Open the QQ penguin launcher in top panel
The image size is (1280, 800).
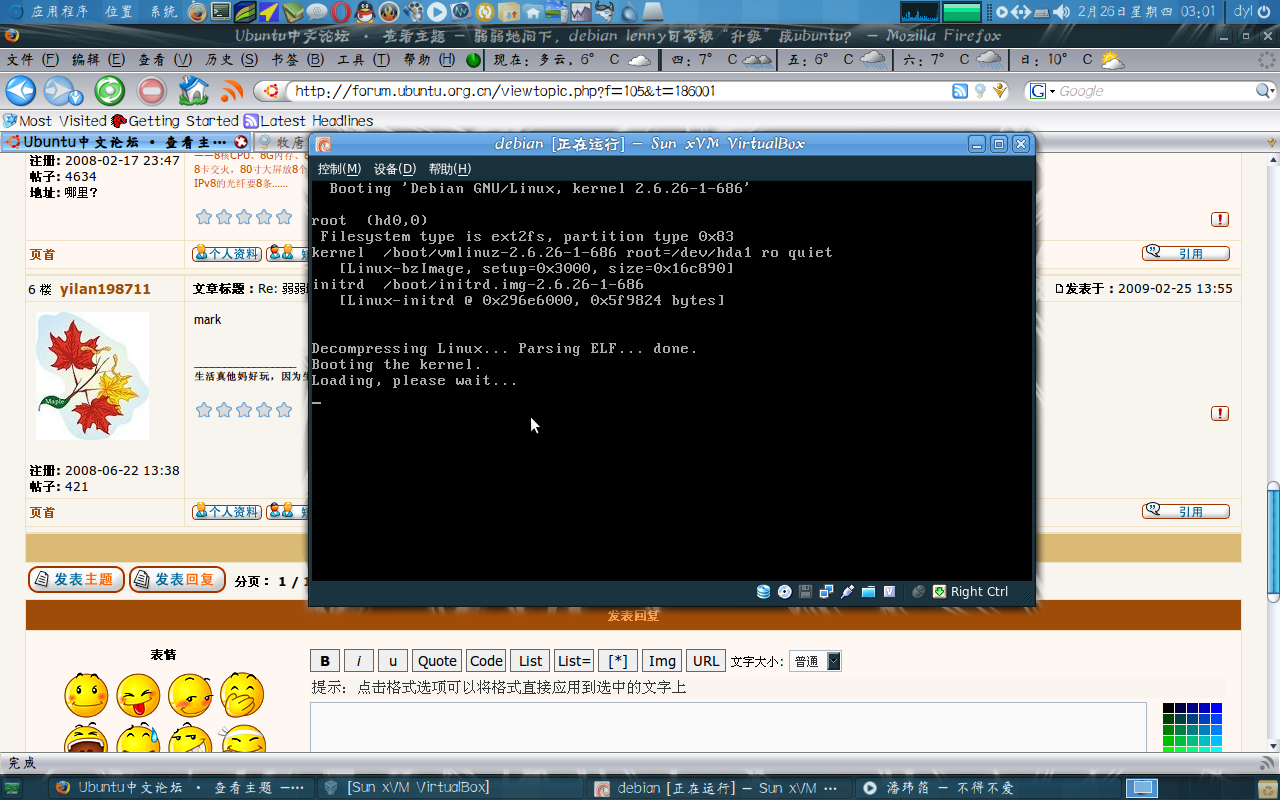pos(365,12)
